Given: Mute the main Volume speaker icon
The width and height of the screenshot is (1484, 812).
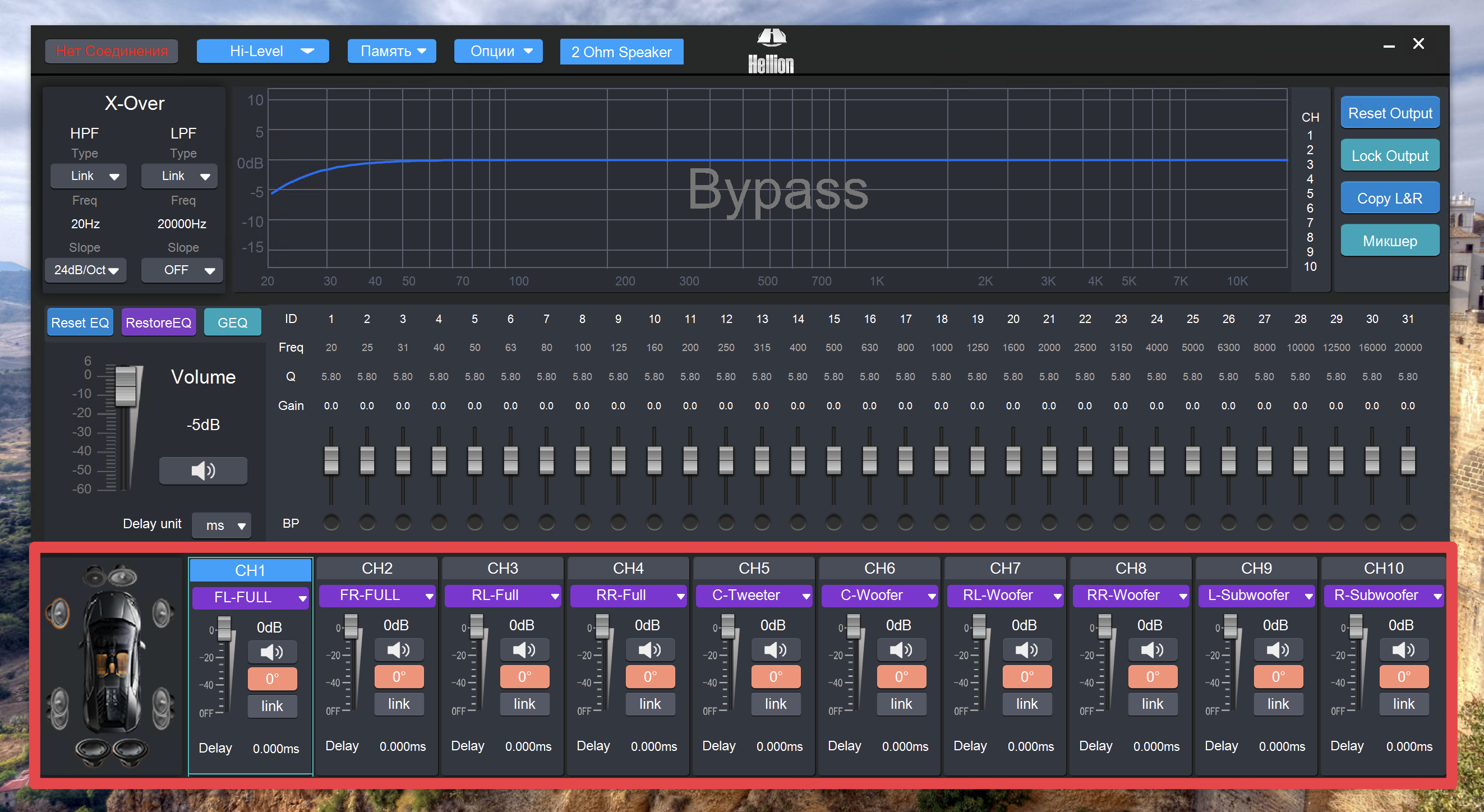Looking at the screenshot, I should click(203, 470).
